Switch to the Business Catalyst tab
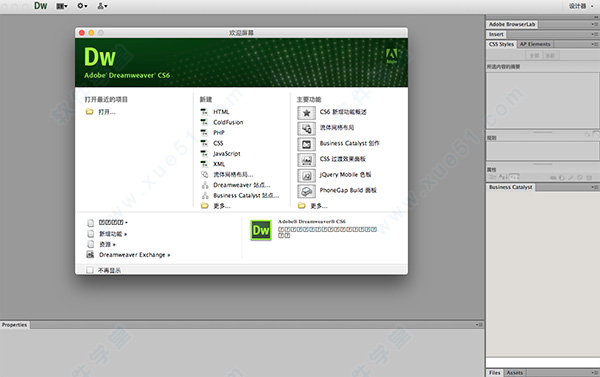 (510, 187)
